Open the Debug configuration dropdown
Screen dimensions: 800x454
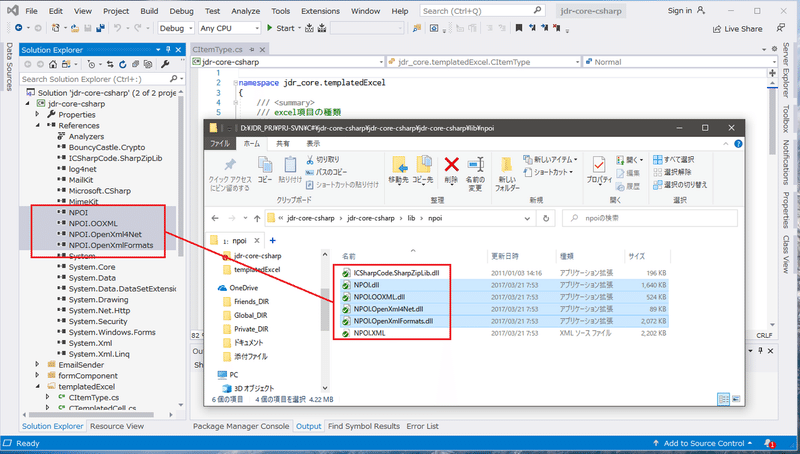click(x=176, y=29)
